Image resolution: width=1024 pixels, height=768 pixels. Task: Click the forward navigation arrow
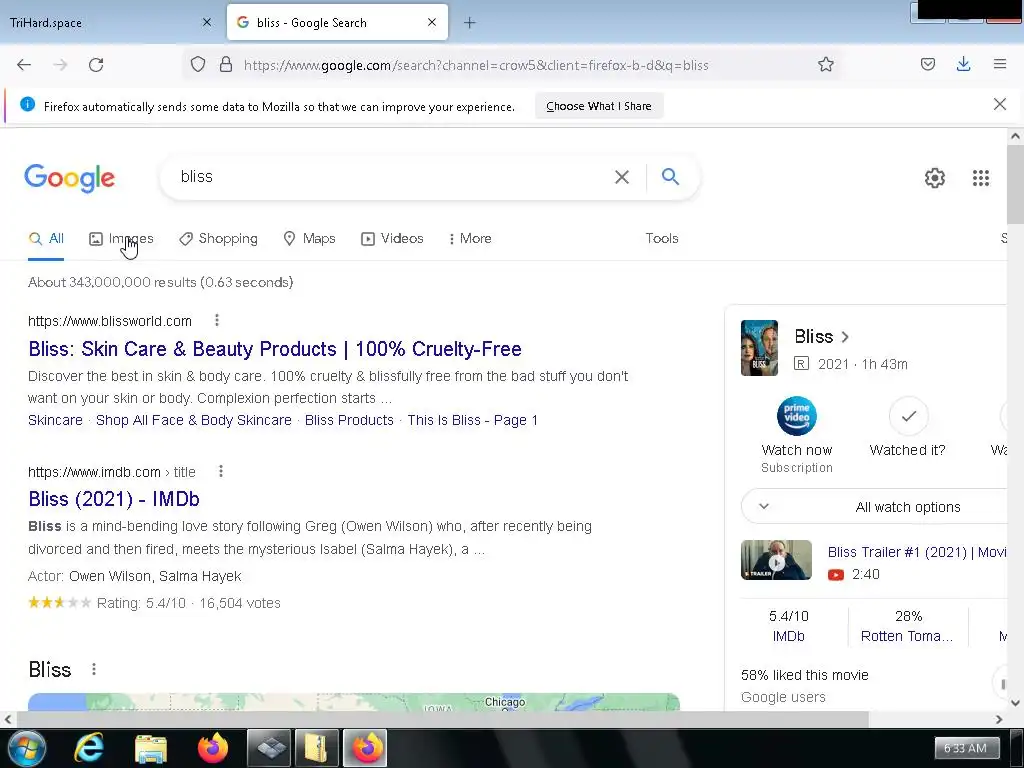[x=60, y=65]
